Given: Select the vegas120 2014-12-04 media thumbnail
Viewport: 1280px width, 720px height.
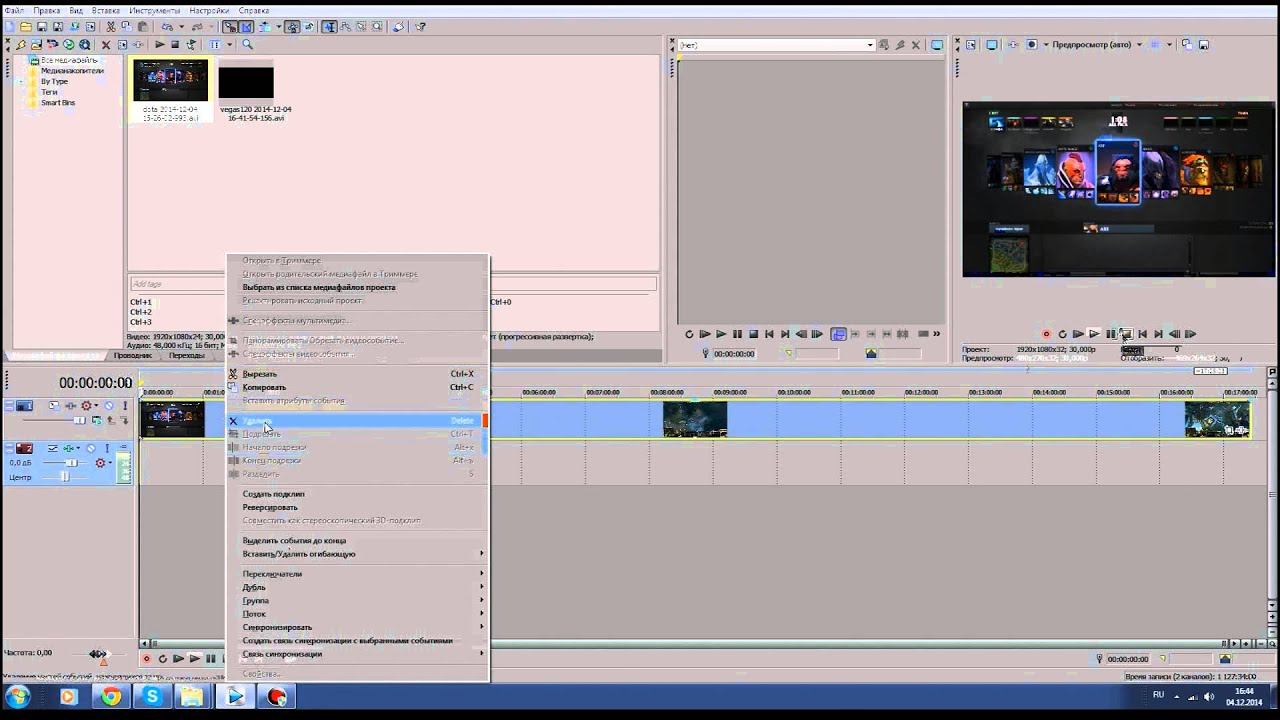Looking at the screenshot, I should [x=246, y=84].
